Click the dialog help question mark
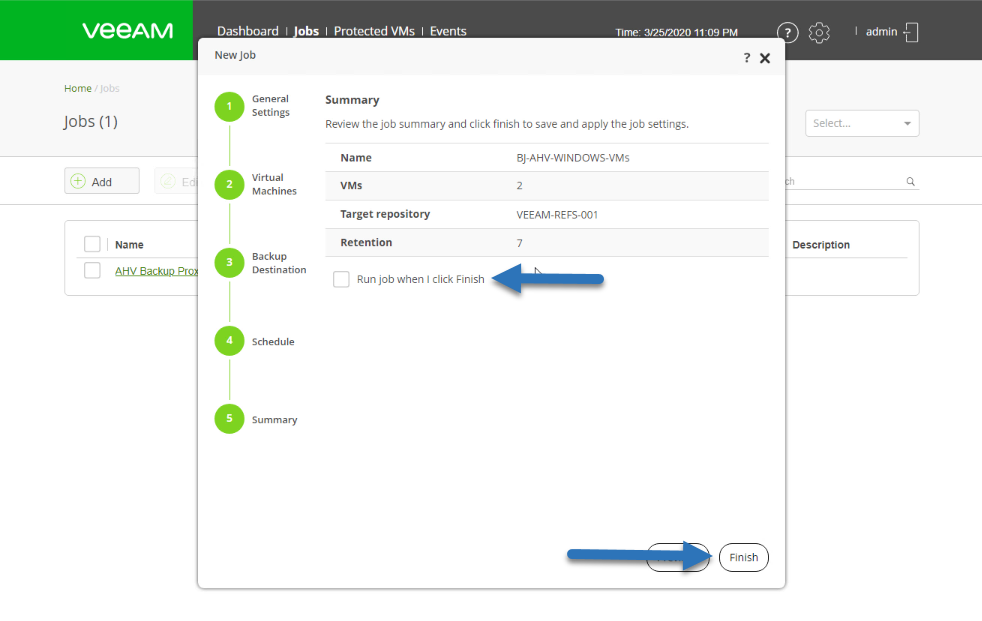 (747, 58)
